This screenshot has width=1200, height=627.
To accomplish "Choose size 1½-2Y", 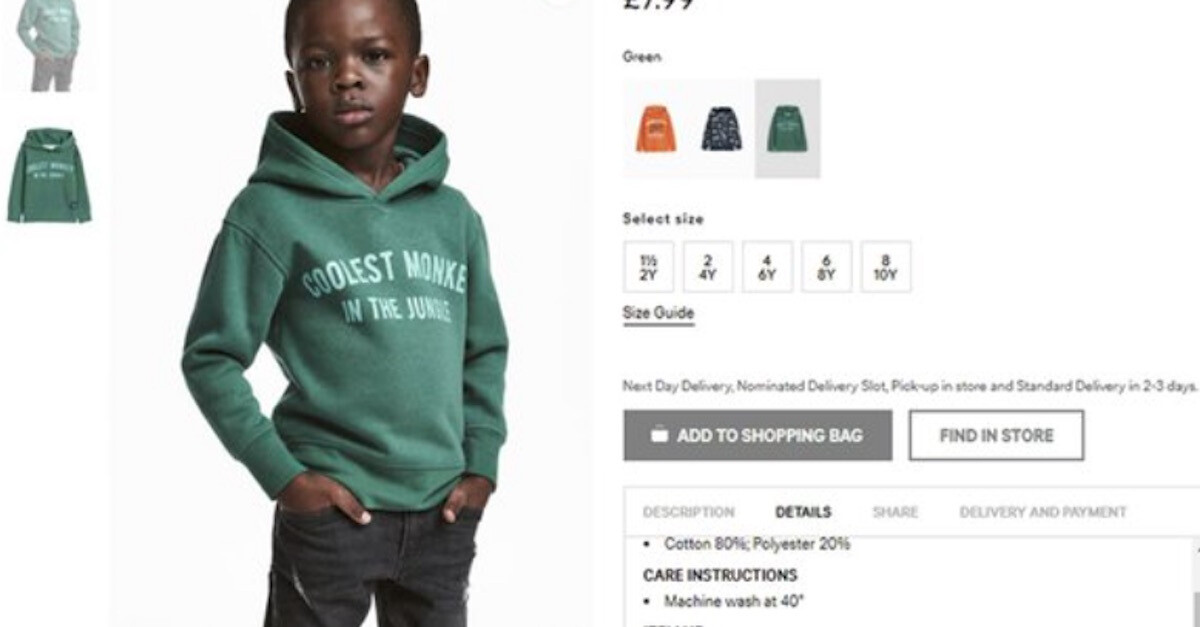I will (648, 267).
